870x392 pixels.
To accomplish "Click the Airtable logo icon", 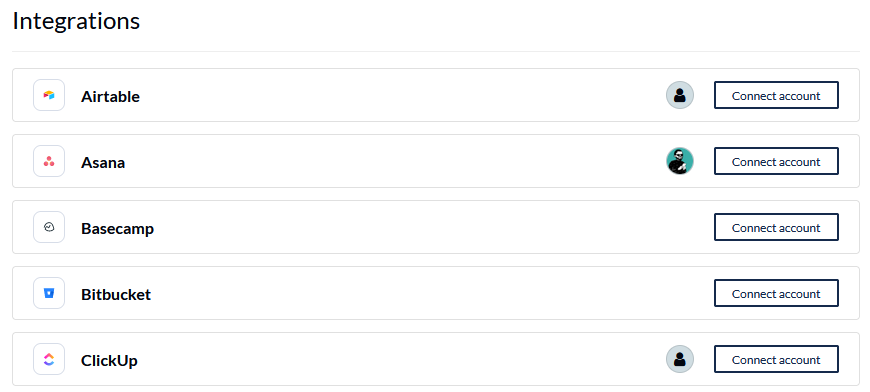I will tap(49, 95).
